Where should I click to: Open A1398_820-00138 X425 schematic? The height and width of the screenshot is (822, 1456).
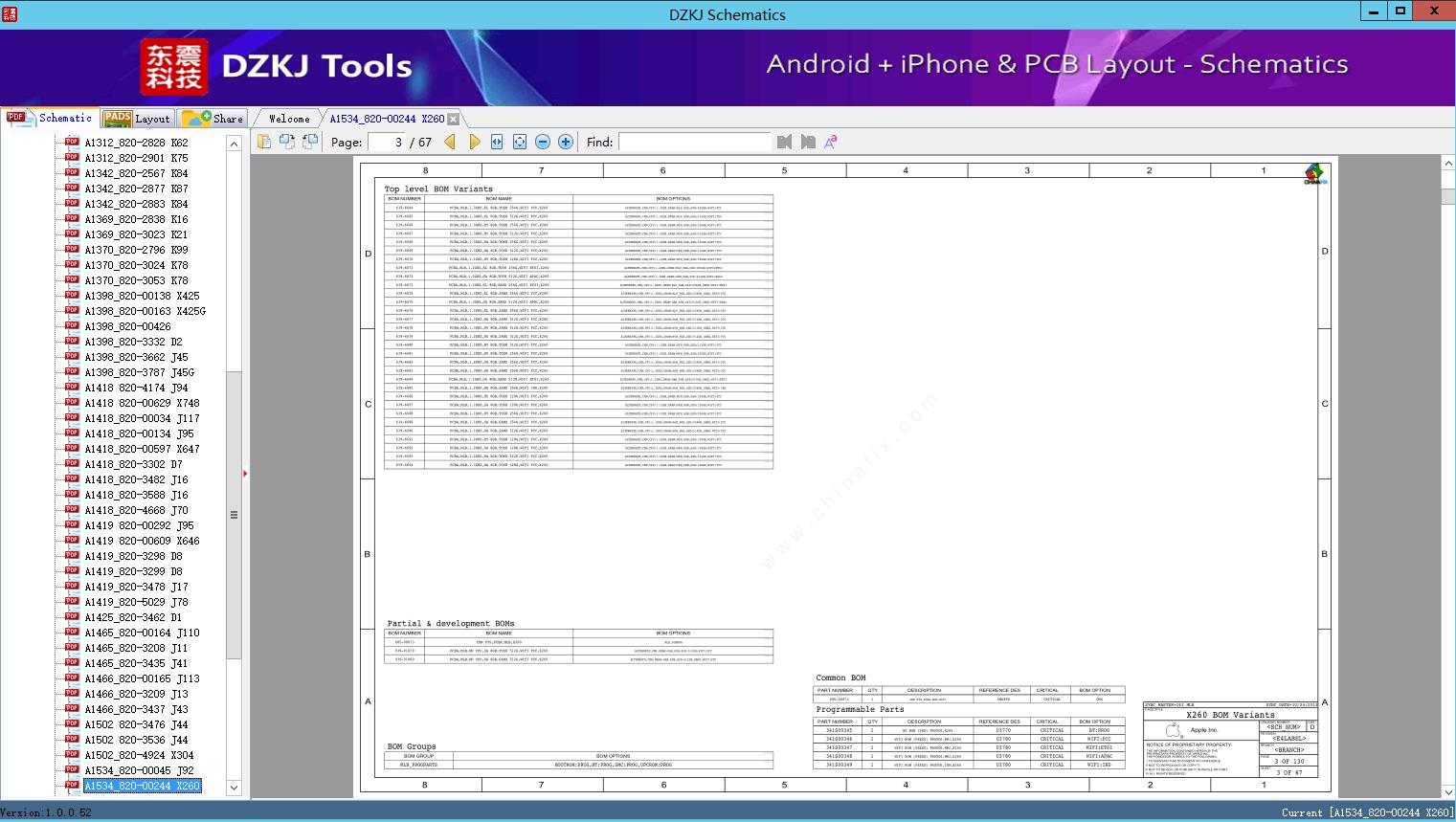point(142,296)
